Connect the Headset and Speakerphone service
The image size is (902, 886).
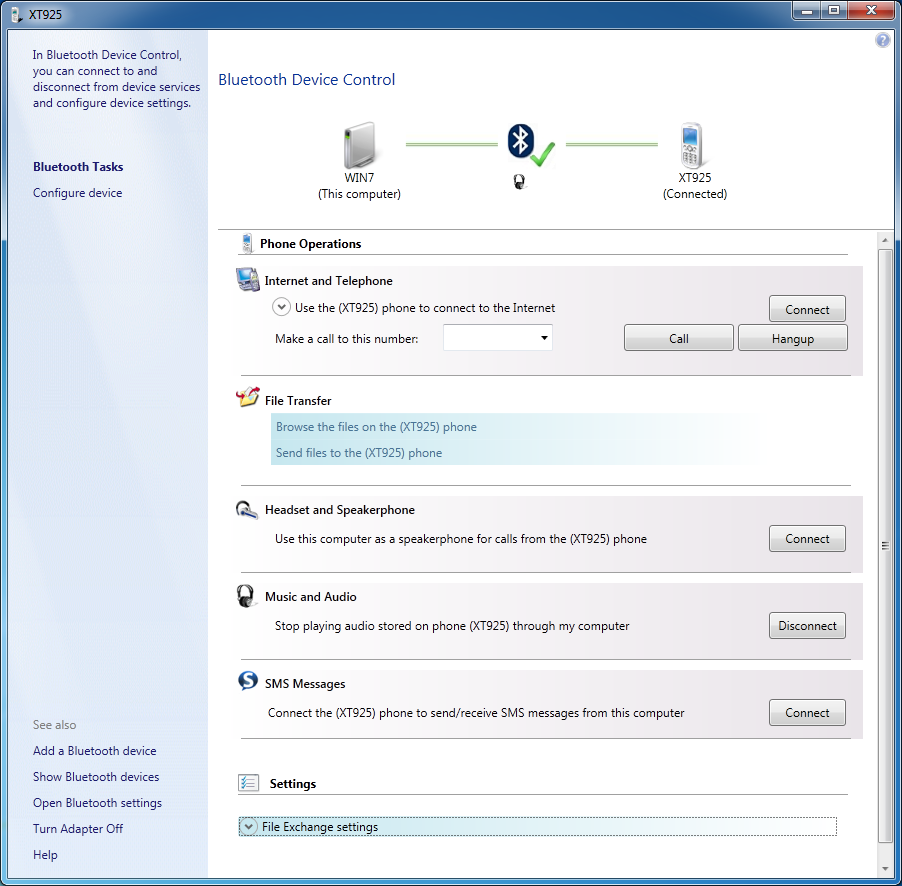807,539
